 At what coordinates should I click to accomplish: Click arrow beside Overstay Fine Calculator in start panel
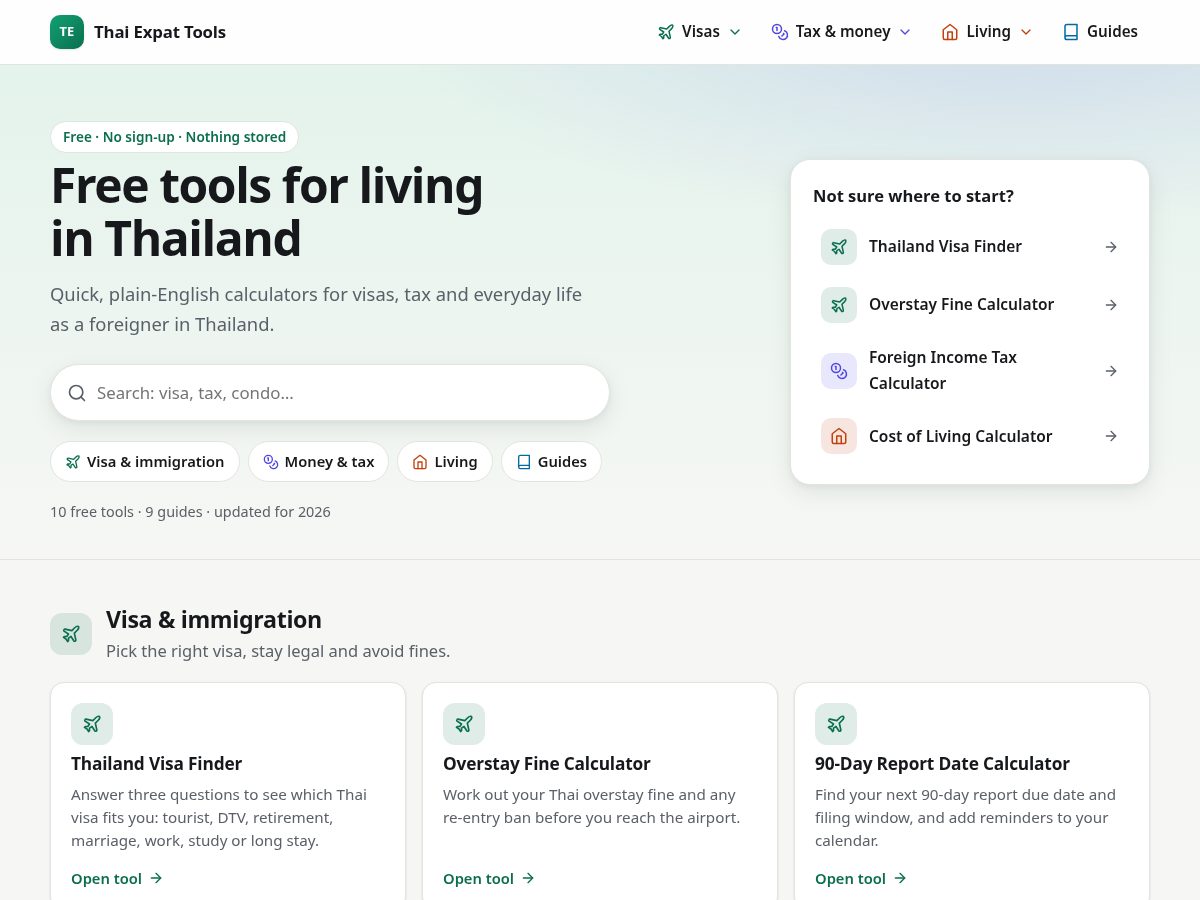pyautogui.click(x=1111, y=305)
